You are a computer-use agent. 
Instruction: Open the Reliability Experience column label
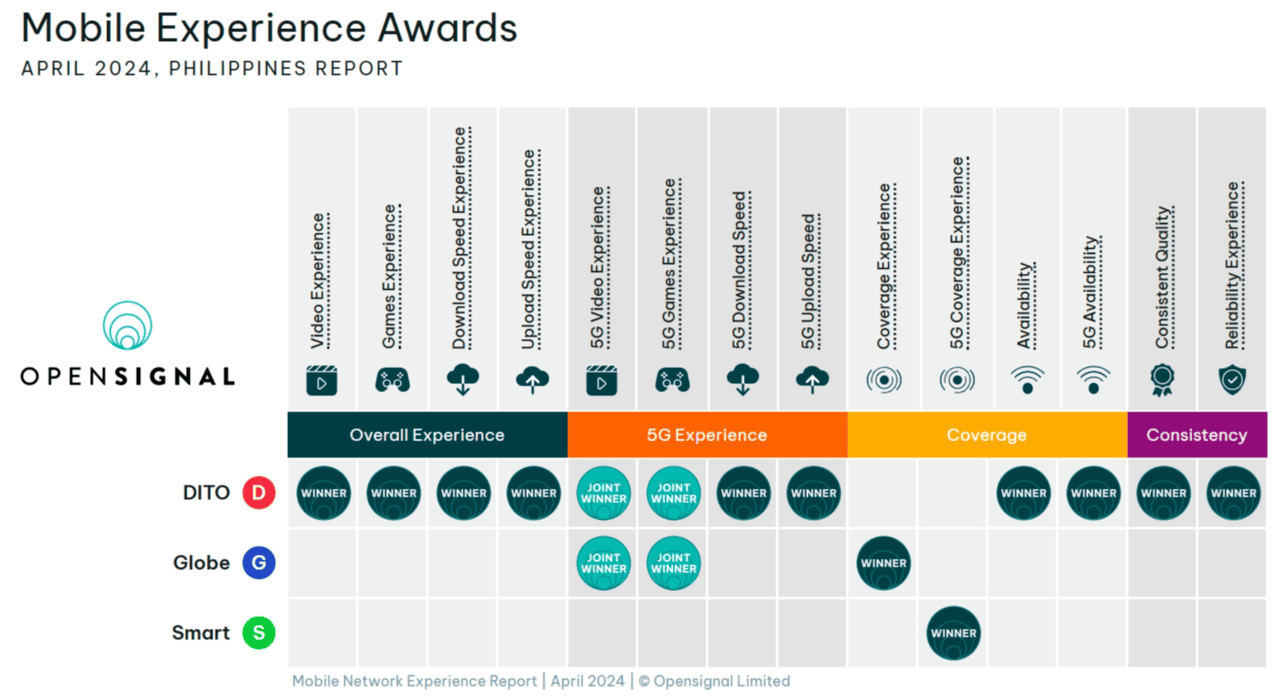(1234, 265)
